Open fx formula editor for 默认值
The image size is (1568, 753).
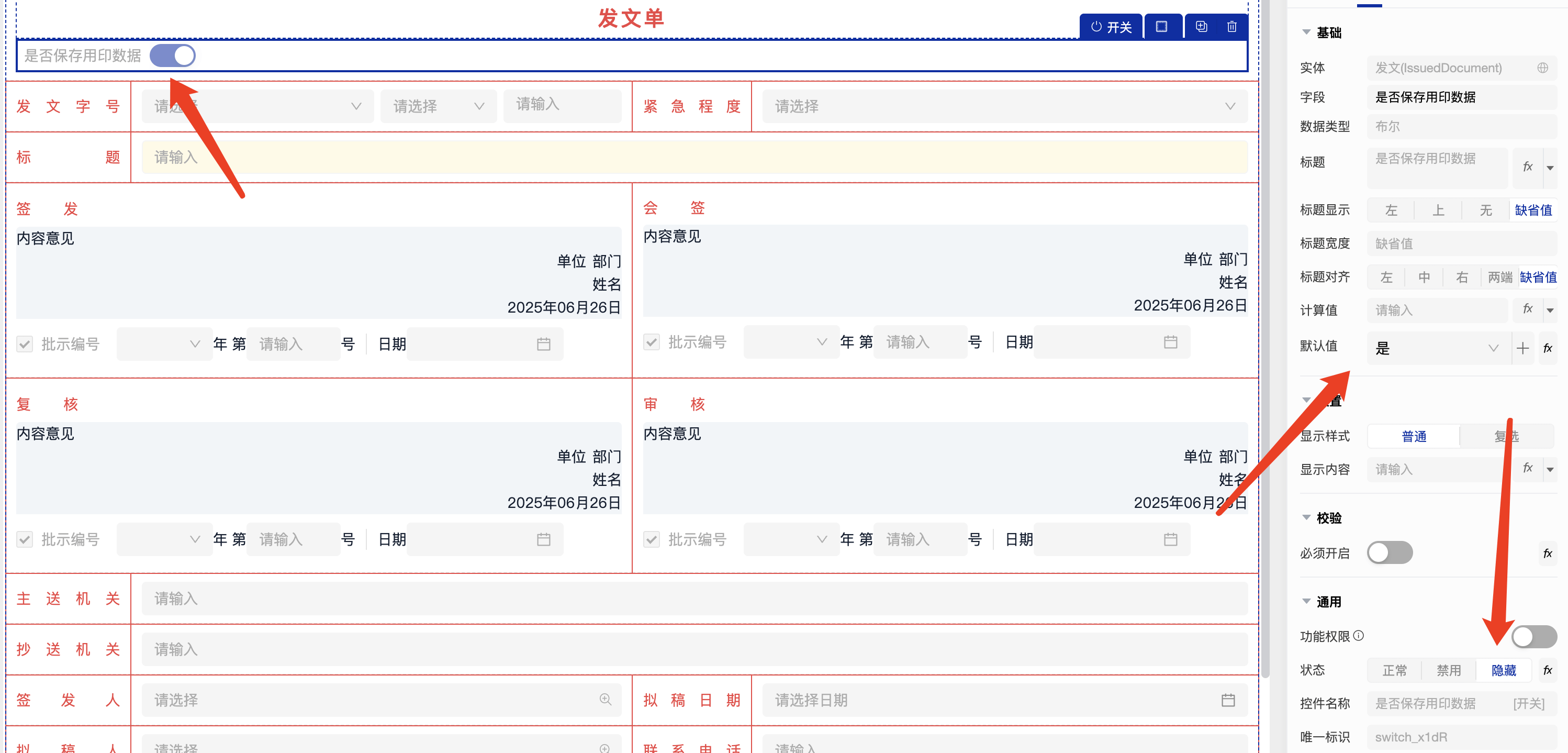click(x=1547, y=348)
